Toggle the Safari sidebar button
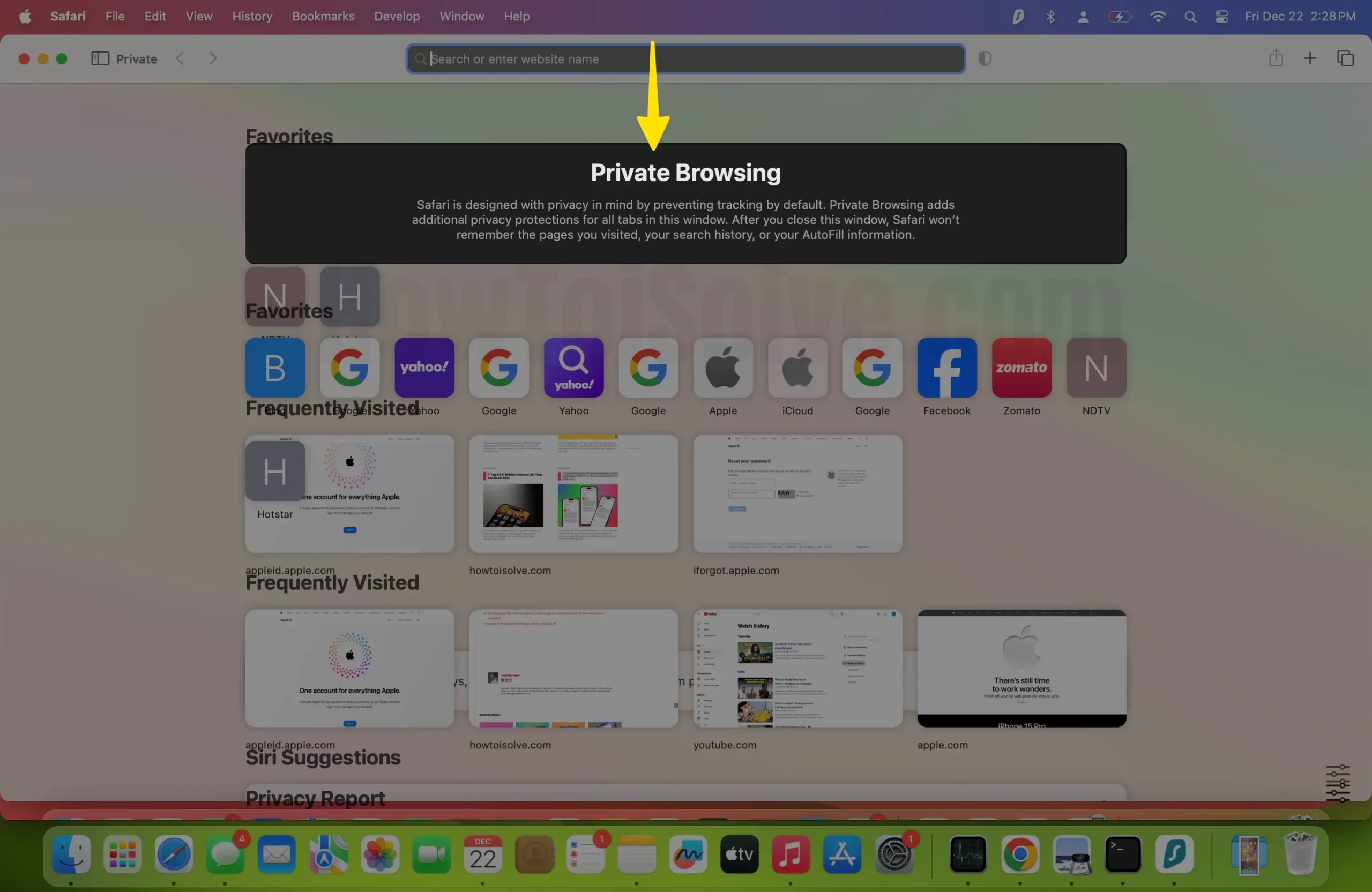This screenshot has height=892, width=1372. coord(100,59)
